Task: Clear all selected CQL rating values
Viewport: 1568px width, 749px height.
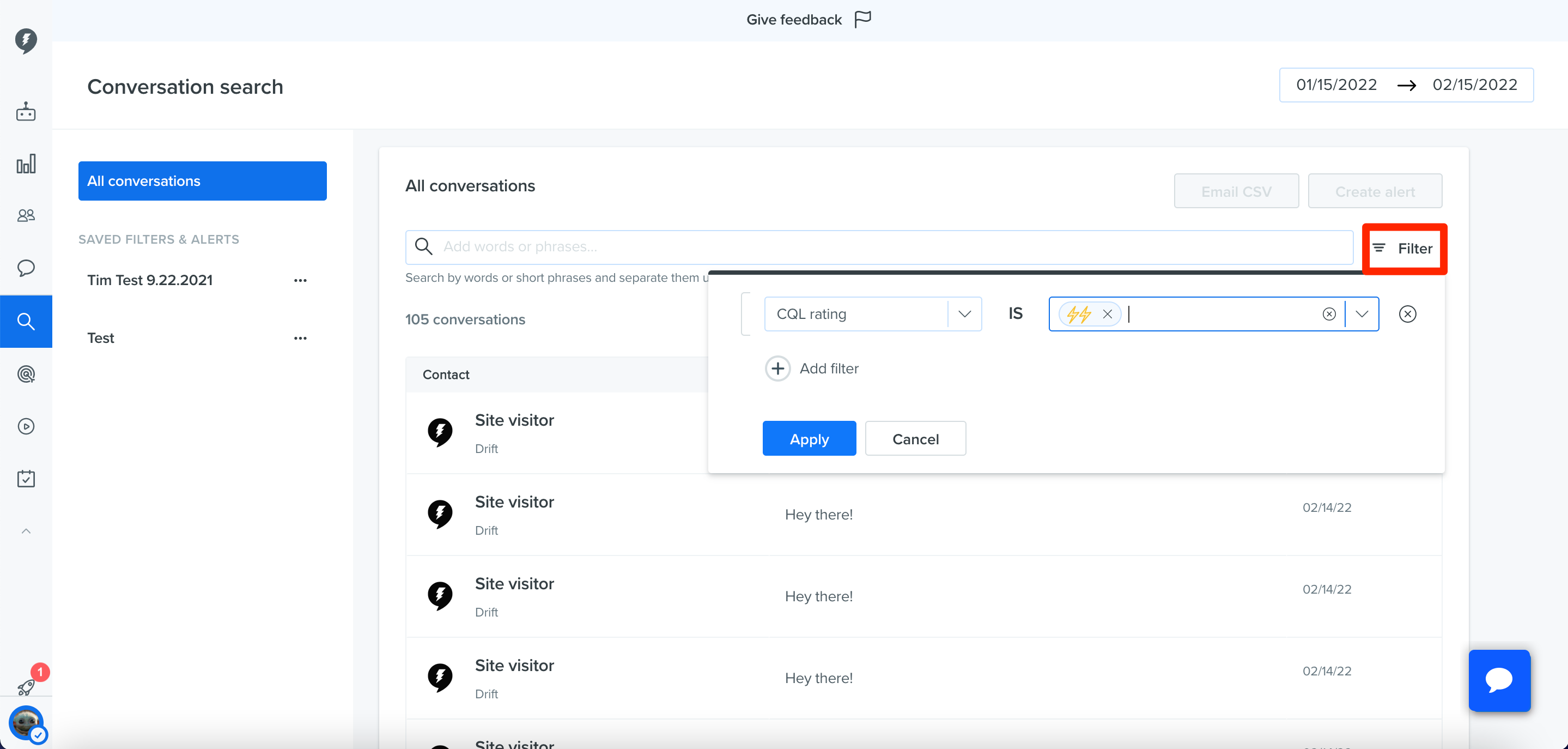Action: click(x=1329, y=314)
